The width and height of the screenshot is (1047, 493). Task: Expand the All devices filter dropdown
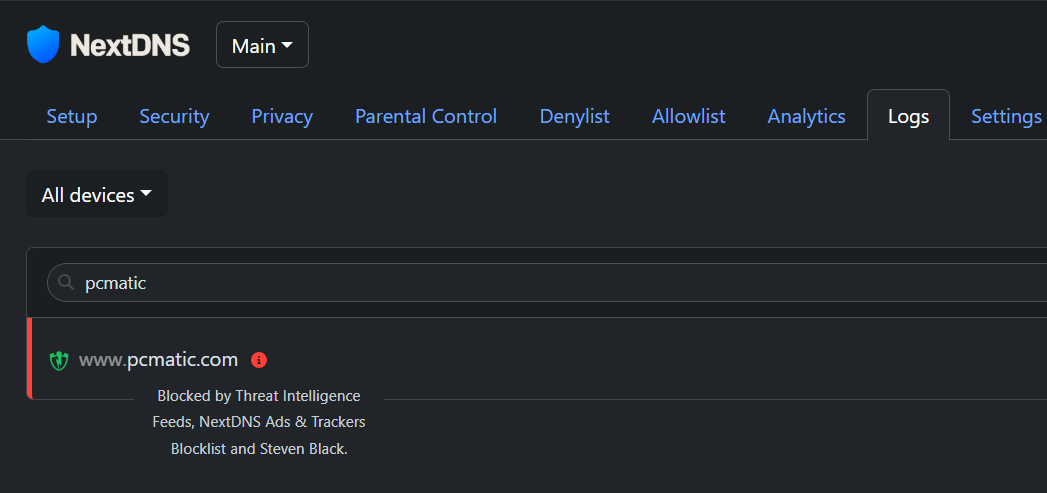[97, 194]
